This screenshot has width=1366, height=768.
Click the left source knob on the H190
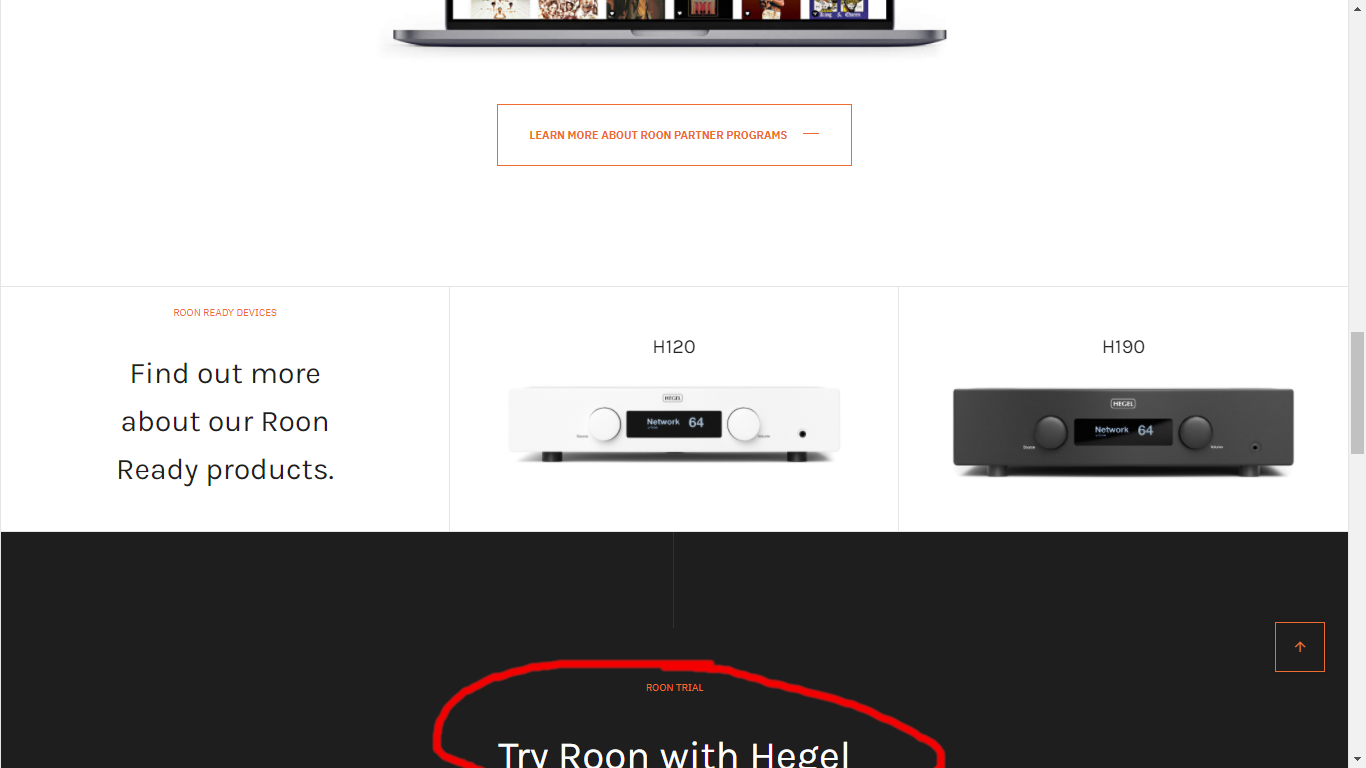tap(1050, 432)
